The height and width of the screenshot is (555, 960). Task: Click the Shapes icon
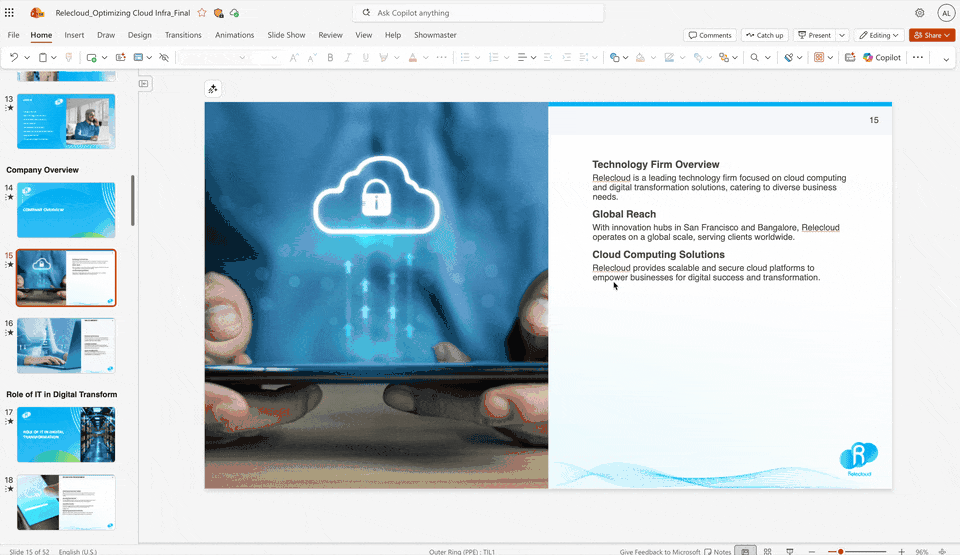(x=614, y=57)
